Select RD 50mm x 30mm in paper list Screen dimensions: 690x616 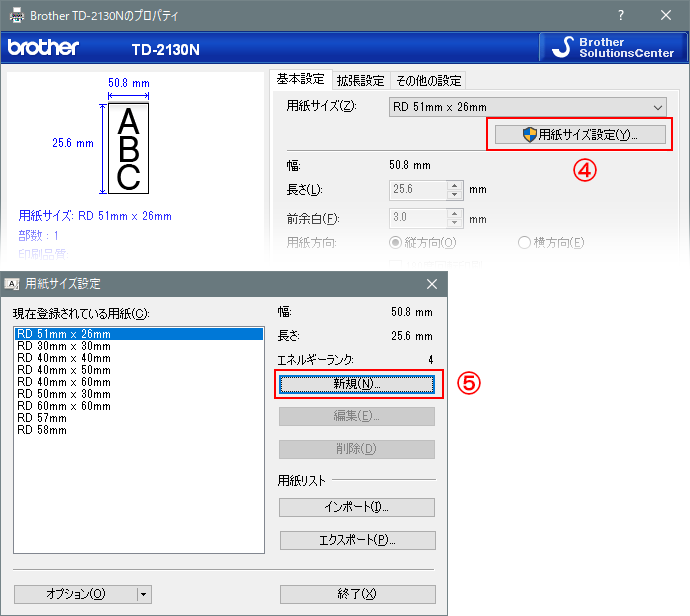click(139, 394)
